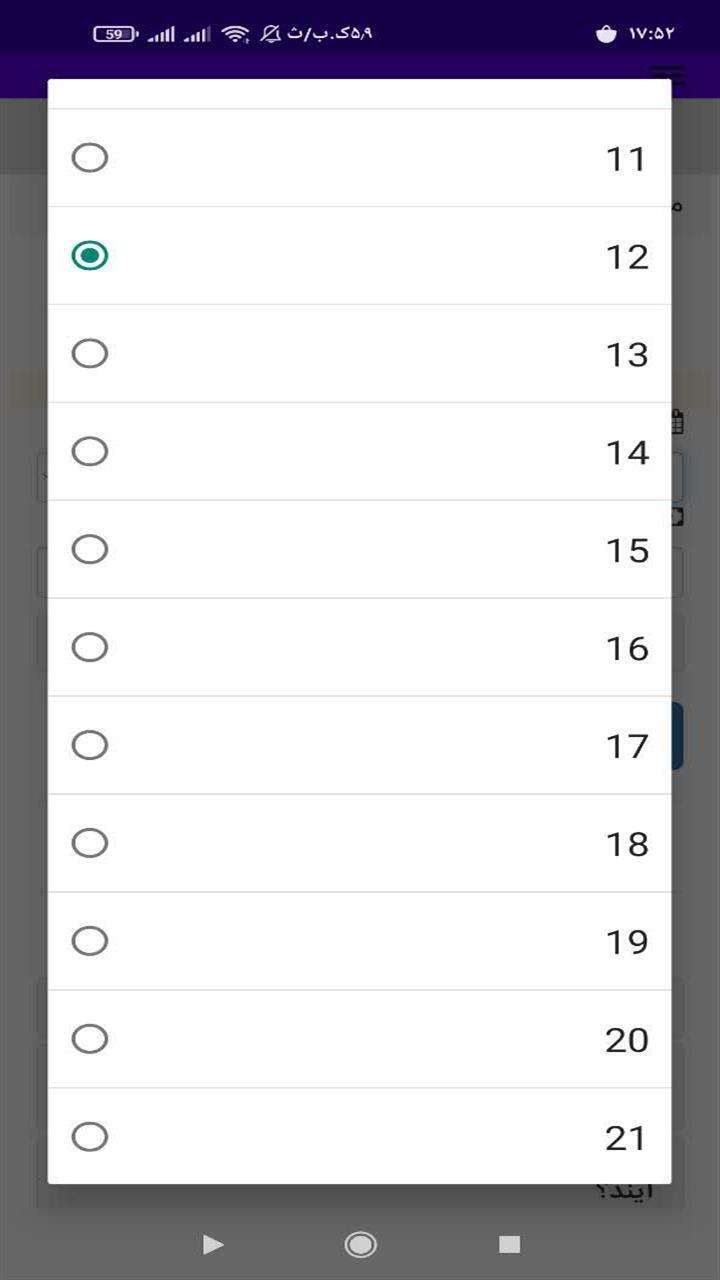Tap the recent apps square button
The image size is (720, 1280).
510,1244
